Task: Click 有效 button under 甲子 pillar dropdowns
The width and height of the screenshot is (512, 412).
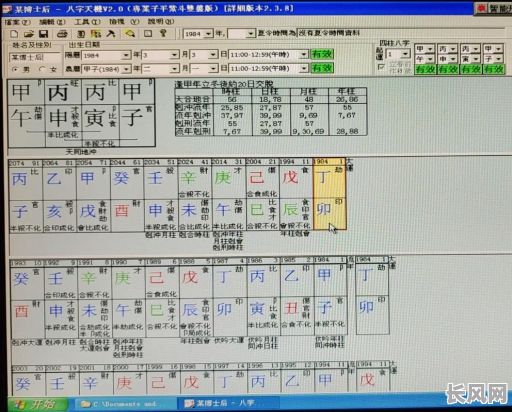Action: click(494, 69)
